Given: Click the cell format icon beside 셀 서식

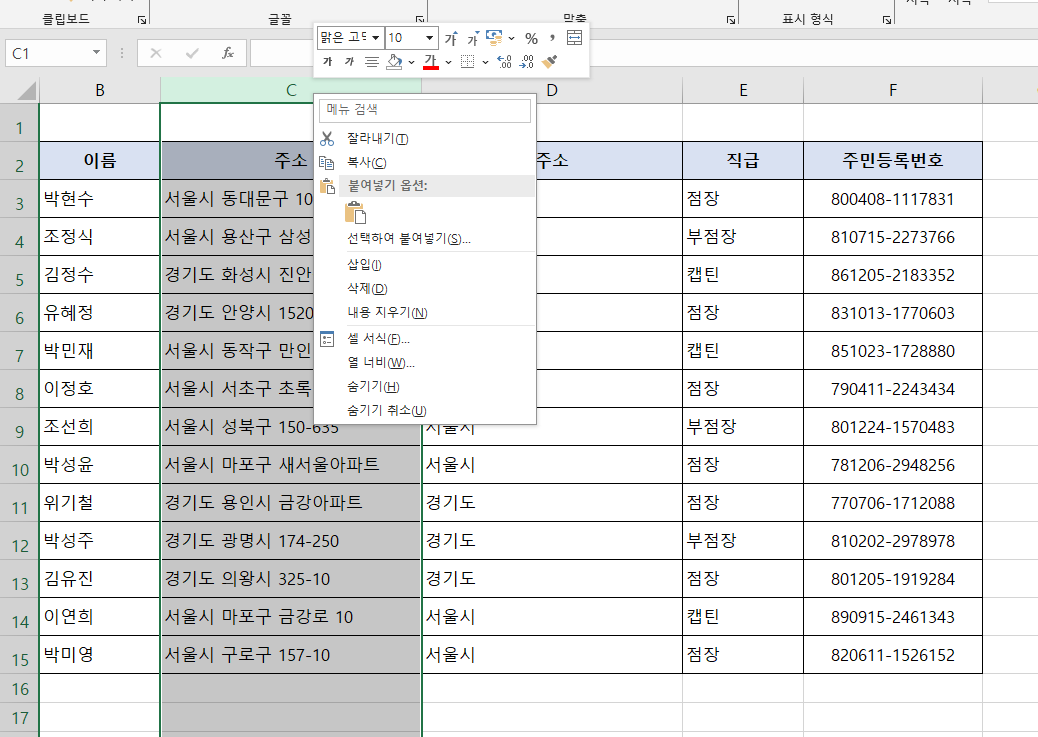Looking at the screenshot, I should (x=327, y=339).
